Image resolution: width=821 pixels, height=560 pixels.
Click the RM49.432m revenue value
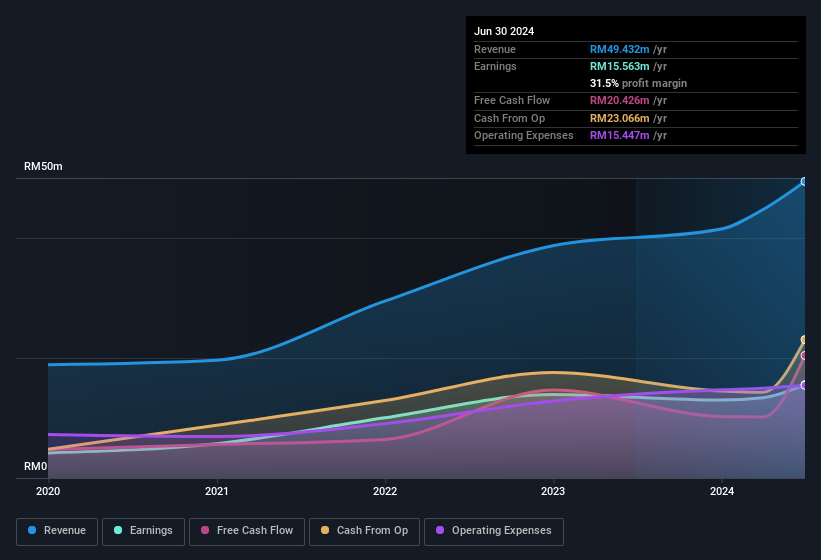[619, 49]
